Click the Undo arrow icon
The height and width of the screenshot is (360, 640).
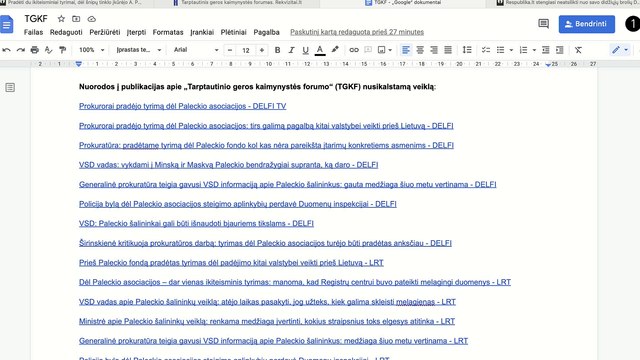[x=7, y=50]
